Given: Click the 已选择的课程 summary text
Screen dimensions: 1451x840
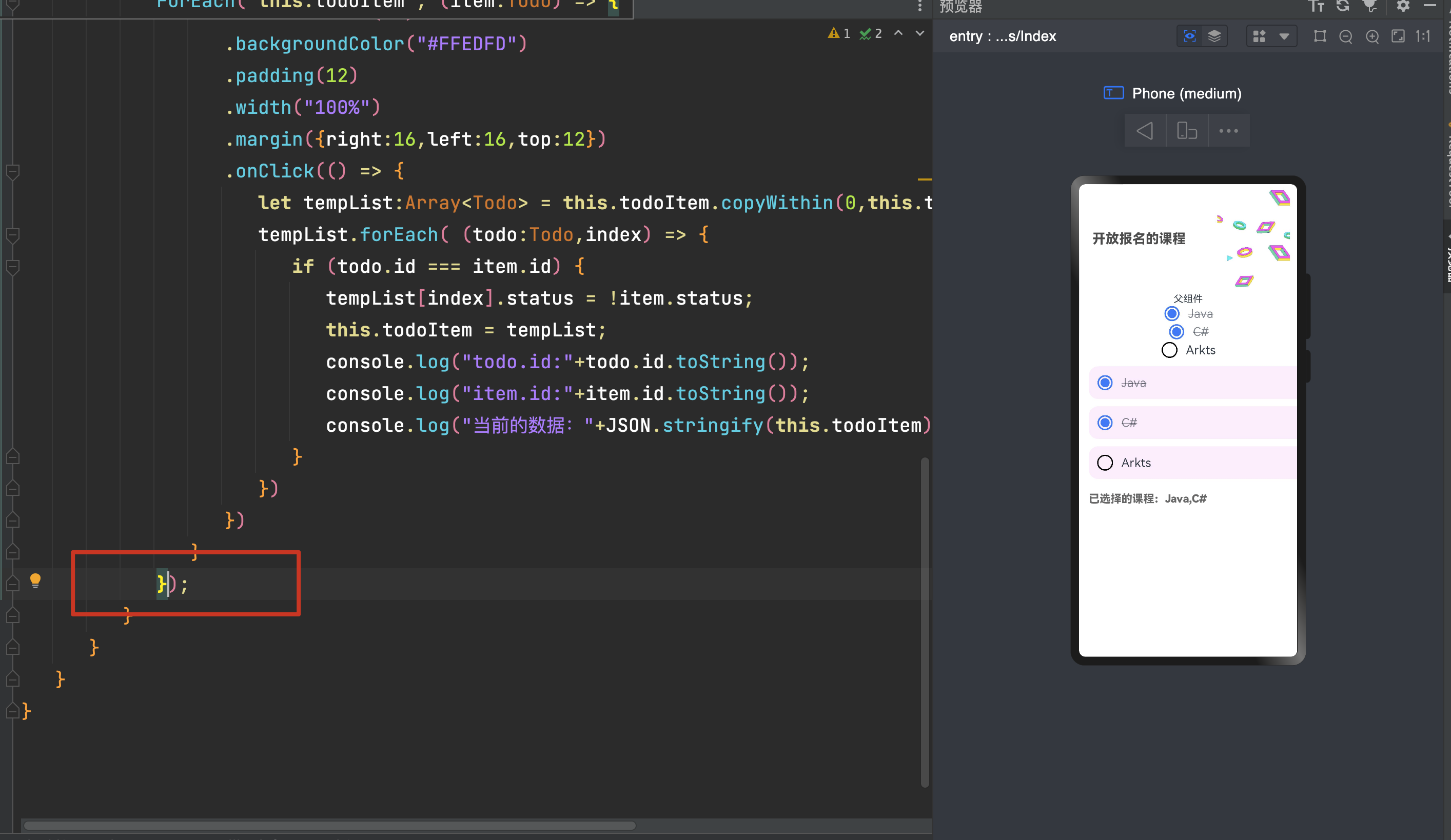Looking at the screenshot, I should tap(1148, 499).
